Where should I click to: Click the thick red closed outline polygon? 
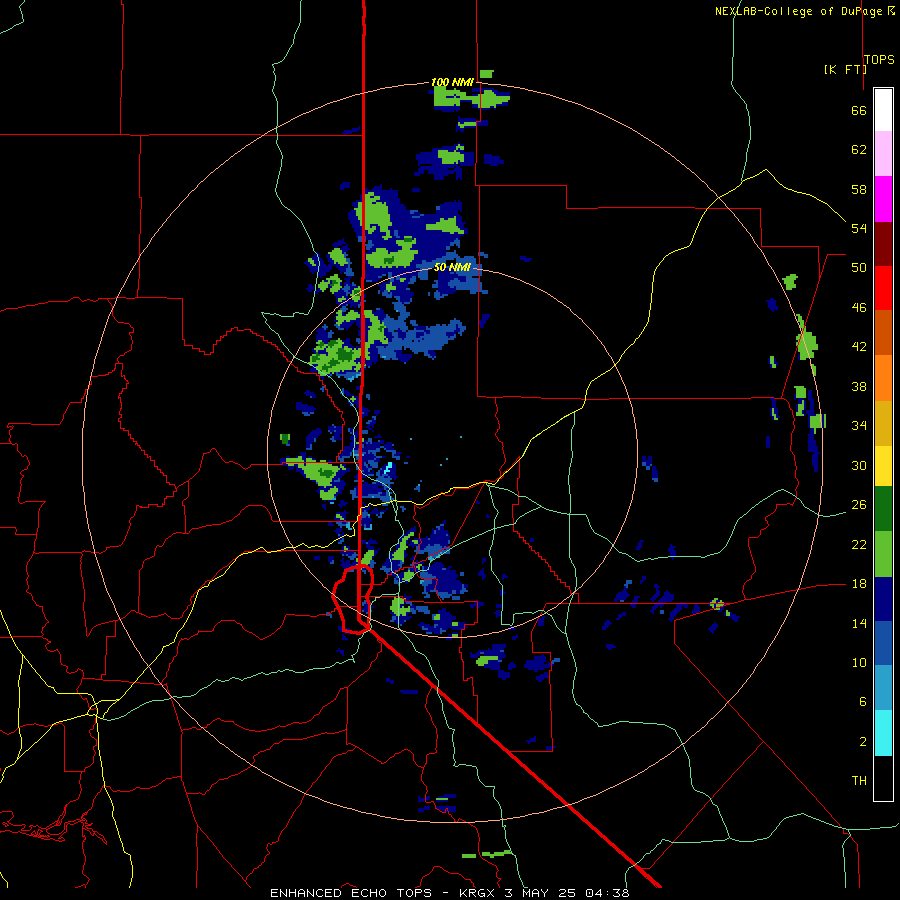[x=353, y=599]
